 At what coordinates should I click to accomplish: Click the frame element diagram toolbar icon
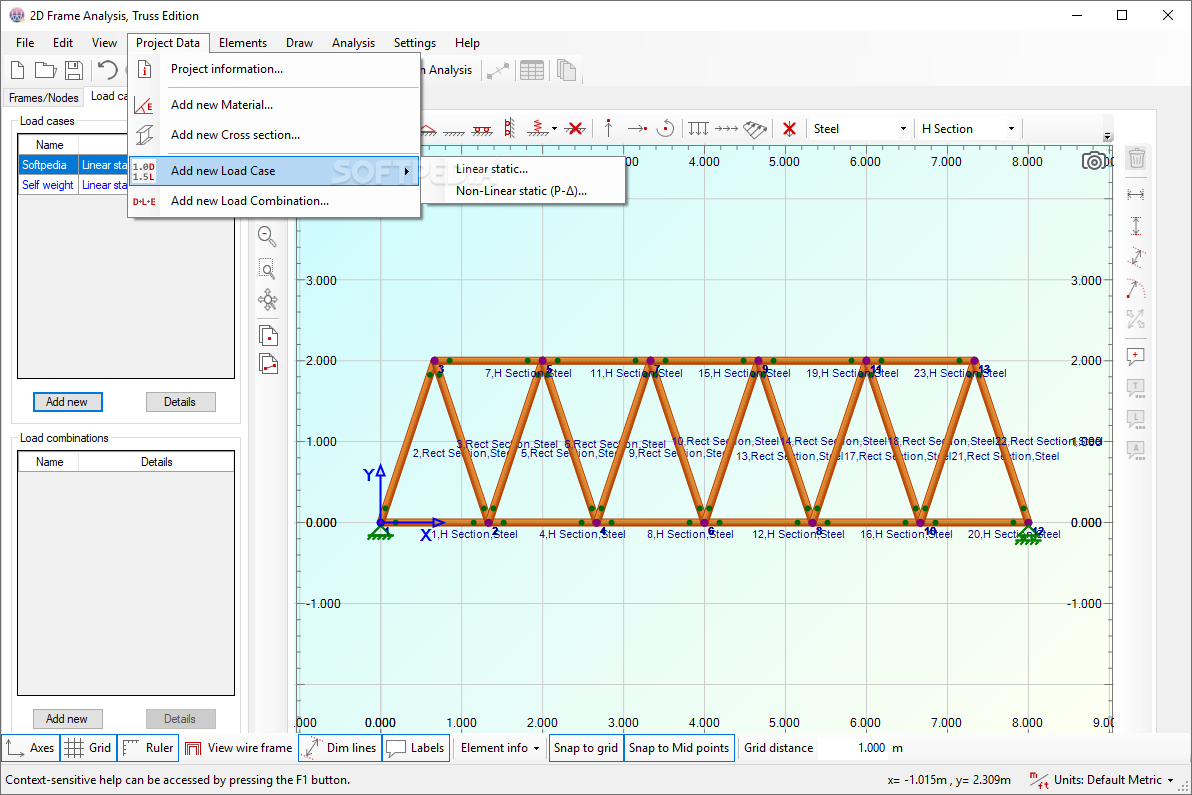tap(498, 71)
